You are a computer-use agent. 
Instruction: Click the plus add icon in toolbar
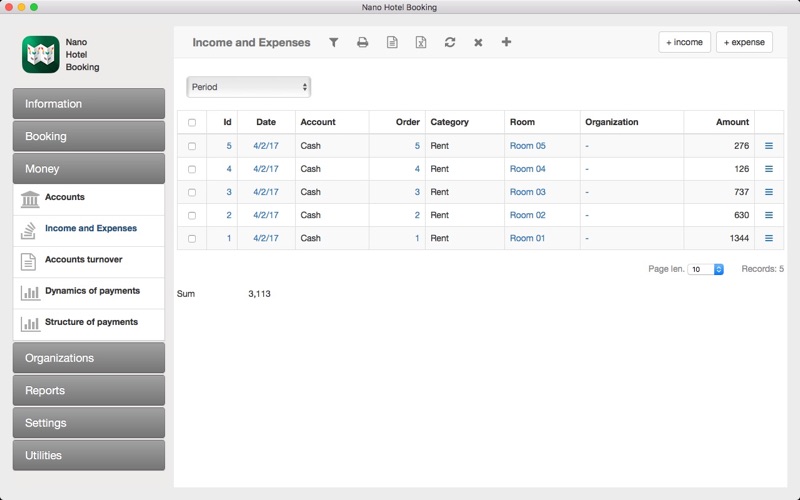[506, 42]
